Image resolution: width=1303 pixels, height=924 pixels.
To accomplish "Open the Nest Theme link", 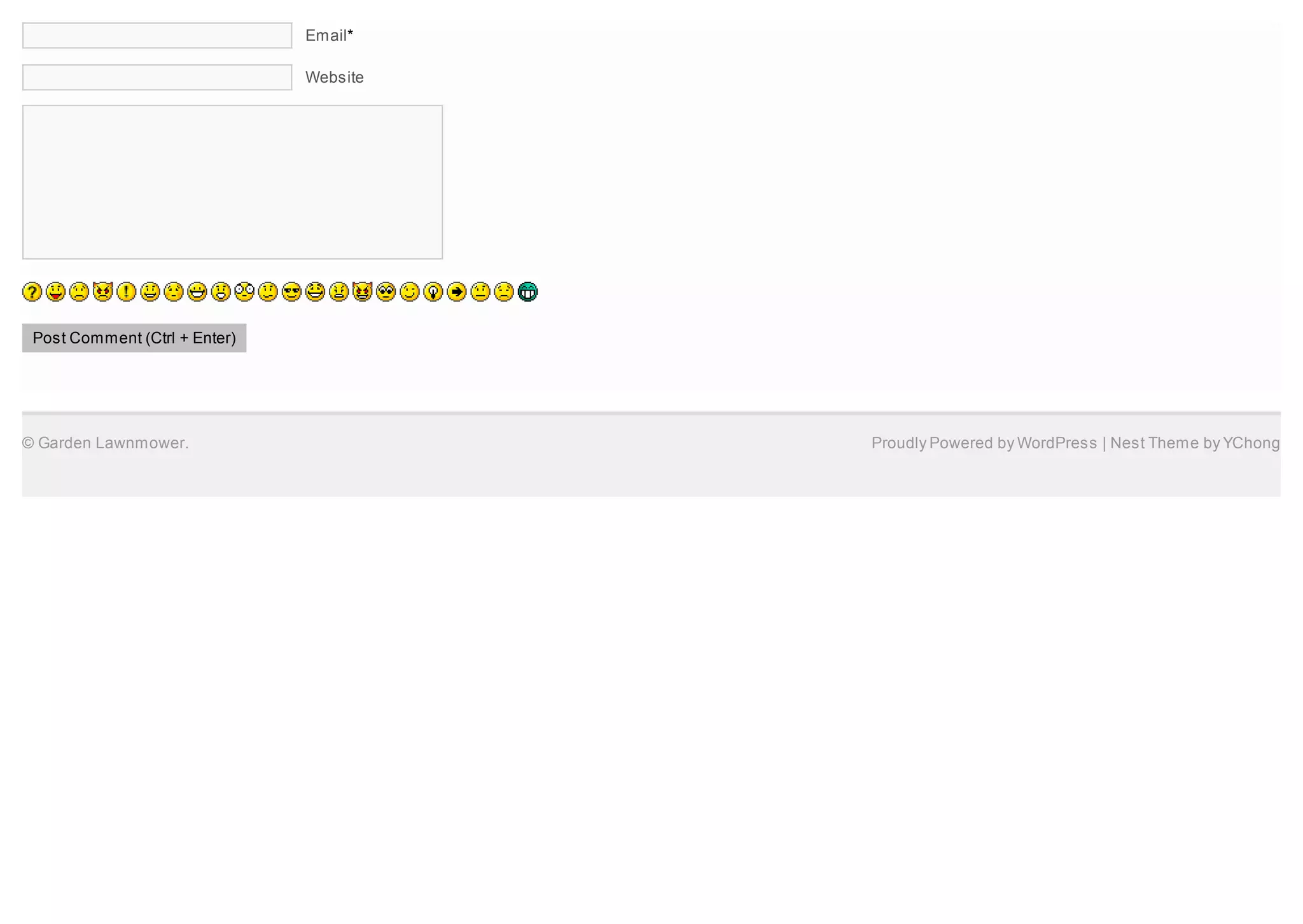I will [x=1154, y=443].
